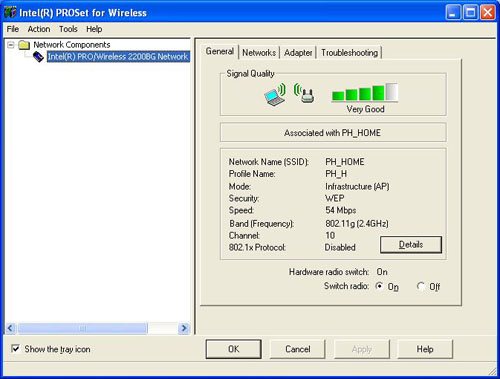Select the Switch radio Off option
The width and height of the screenshot is (500, 379).
[x=421, y=286]
